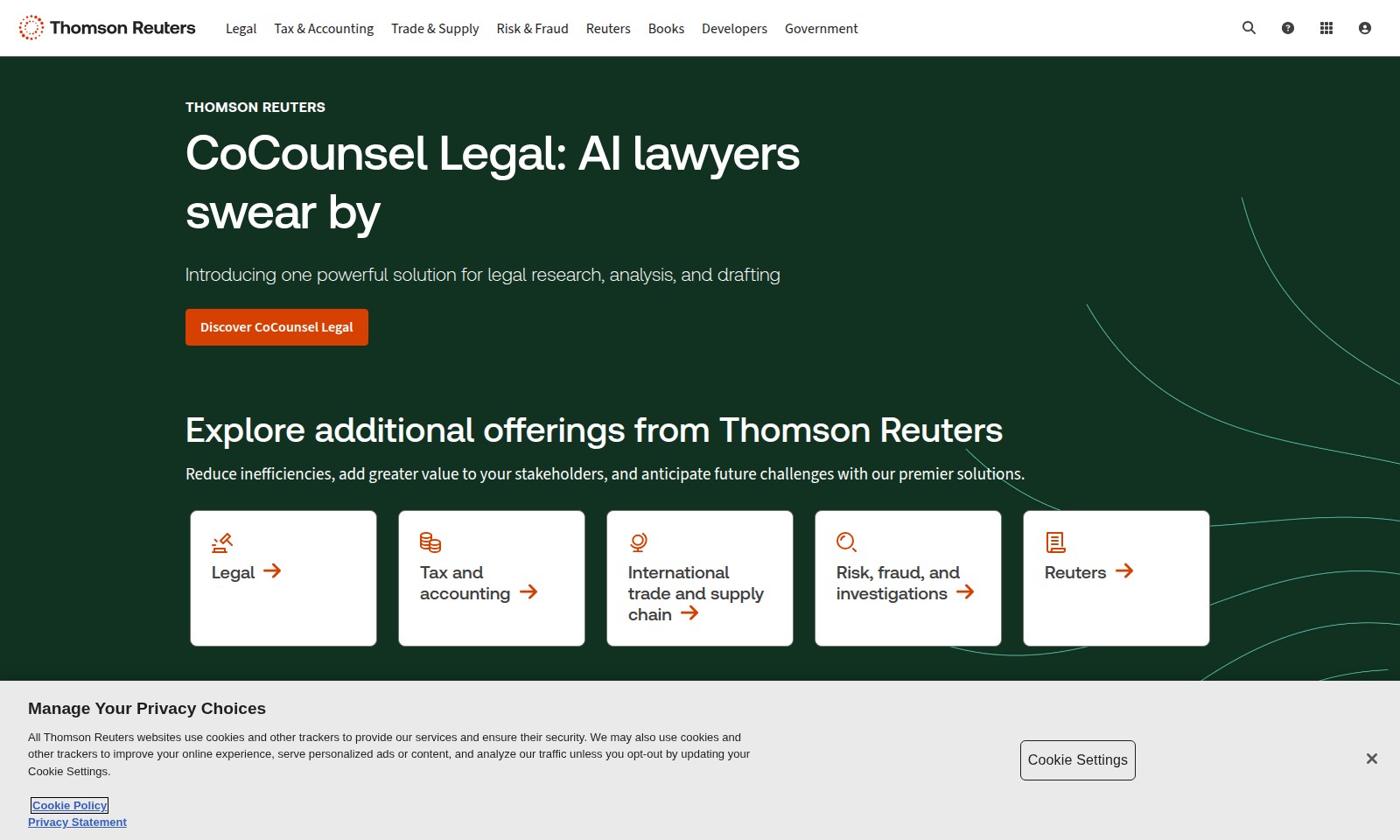Click the 'THOMSON REUTERS' eyebrow label
The width and height of the screenshot is (1400, 840).
pos(255,107)
